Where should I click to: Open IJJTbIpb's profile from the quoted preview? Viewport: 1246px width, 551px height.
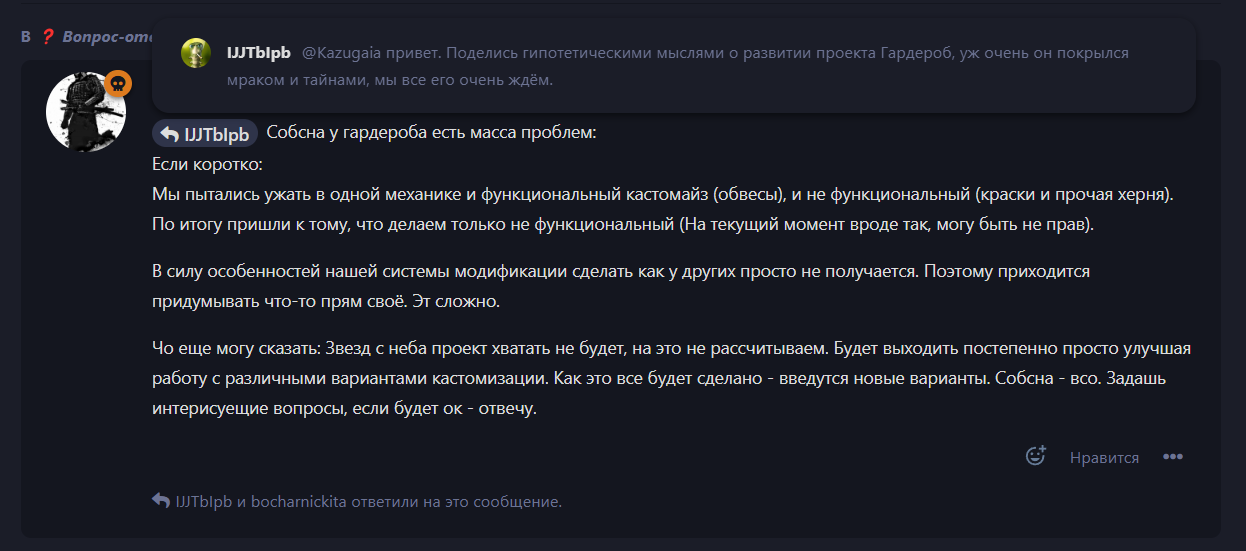point(258,52)
